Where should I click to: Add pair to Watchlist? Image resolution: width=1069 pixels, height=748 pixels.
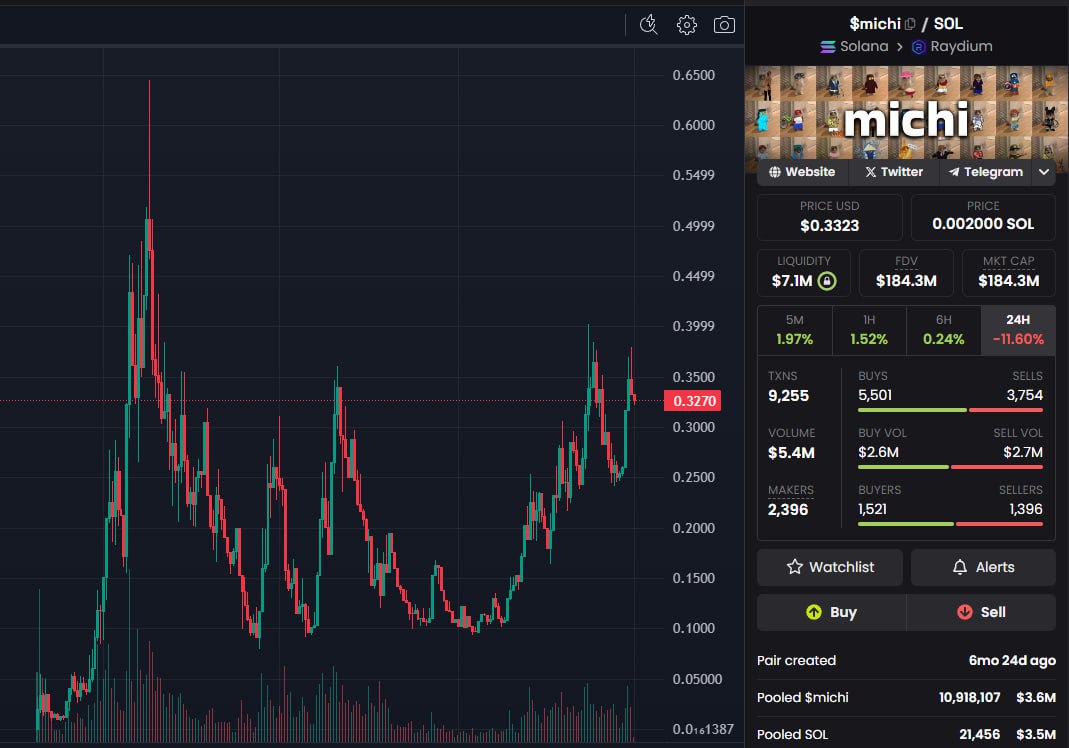point(830,567)
